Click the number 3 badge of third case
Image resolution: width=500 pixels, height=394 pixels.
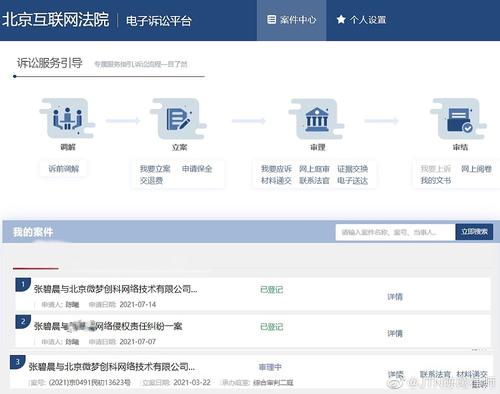click(18, 362)
